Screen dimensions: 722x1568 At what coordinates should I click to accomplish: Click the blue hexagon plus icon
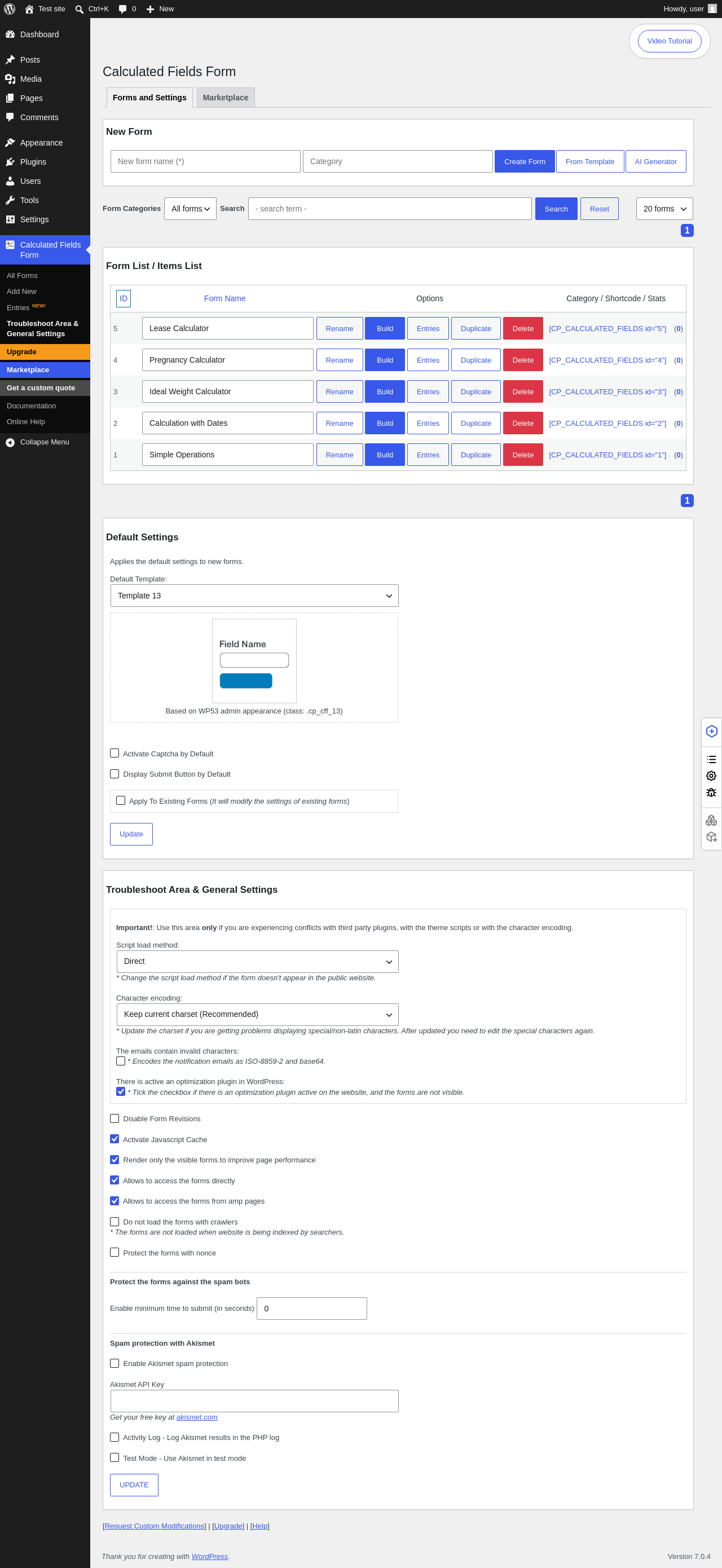(711, 731)
